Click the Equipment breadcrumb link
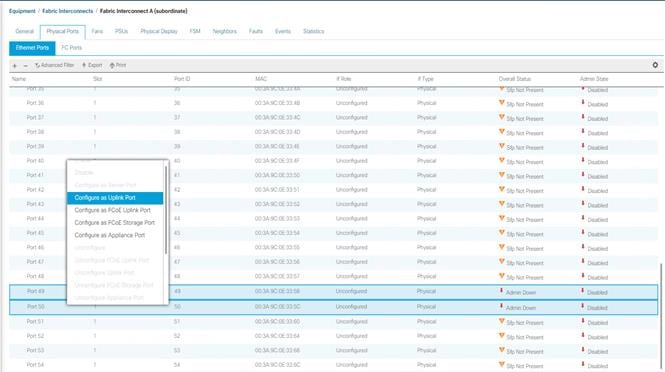Viewport: 665px width, 372px height. pyautogui.click(x=22, y=11)
